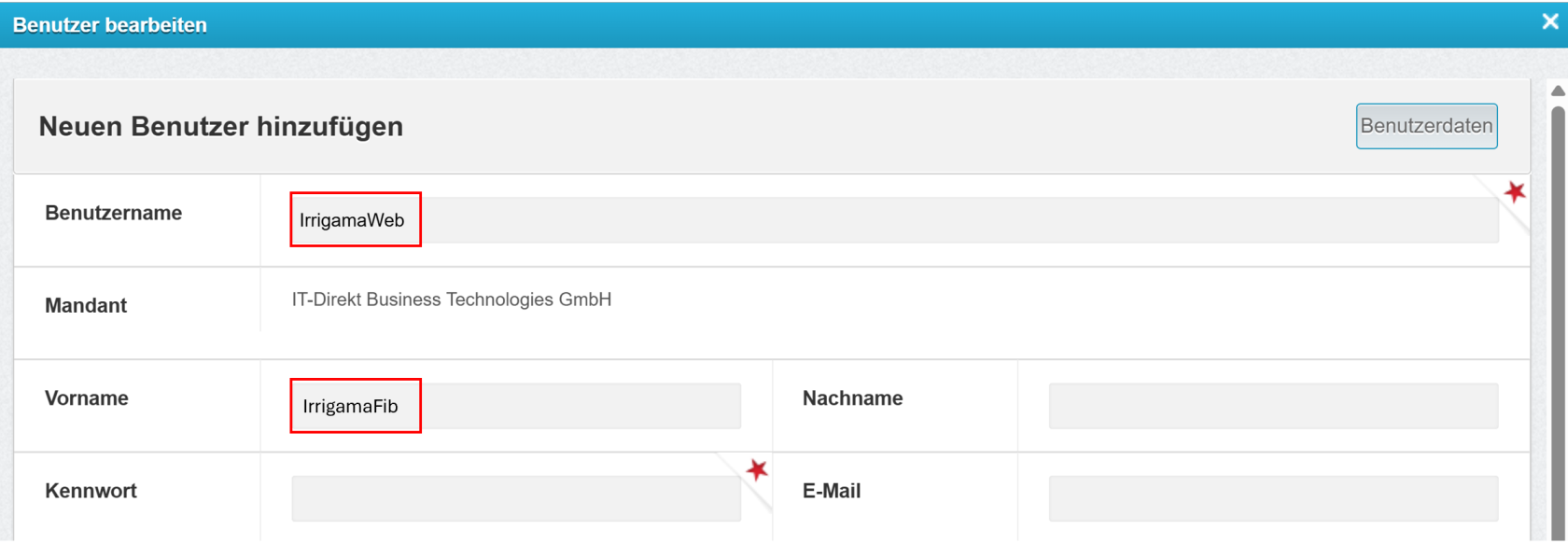Screen dimensions: 1568x544
Task: Close the Benutzer bearbeiten dialog
Action: [1549, 22]
